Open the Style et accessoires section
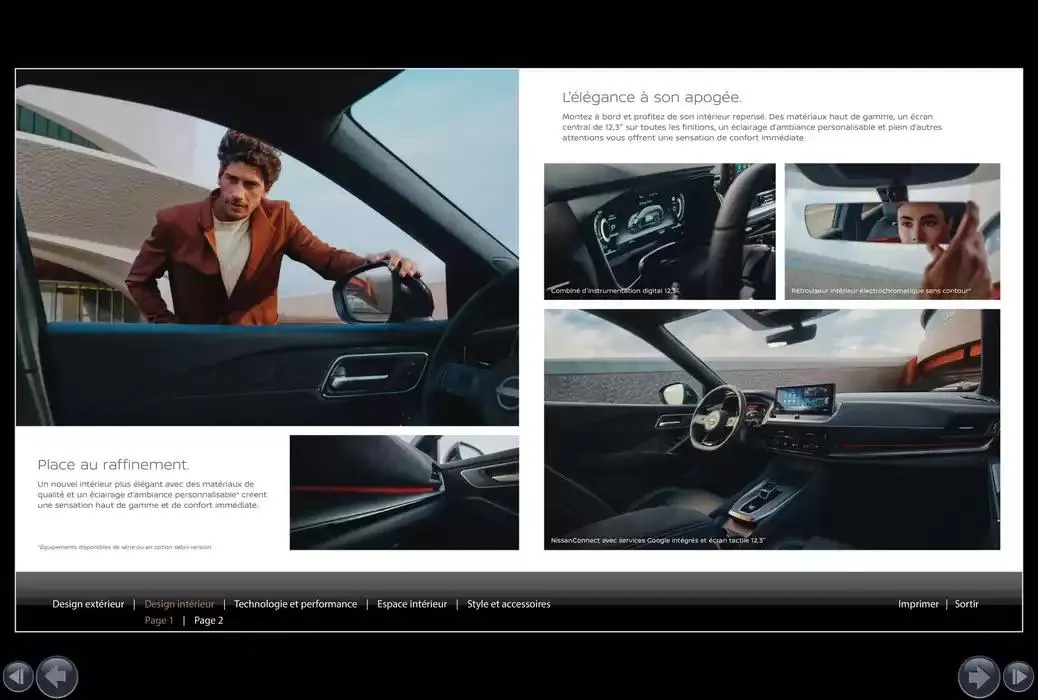 [x=507, y=603]
